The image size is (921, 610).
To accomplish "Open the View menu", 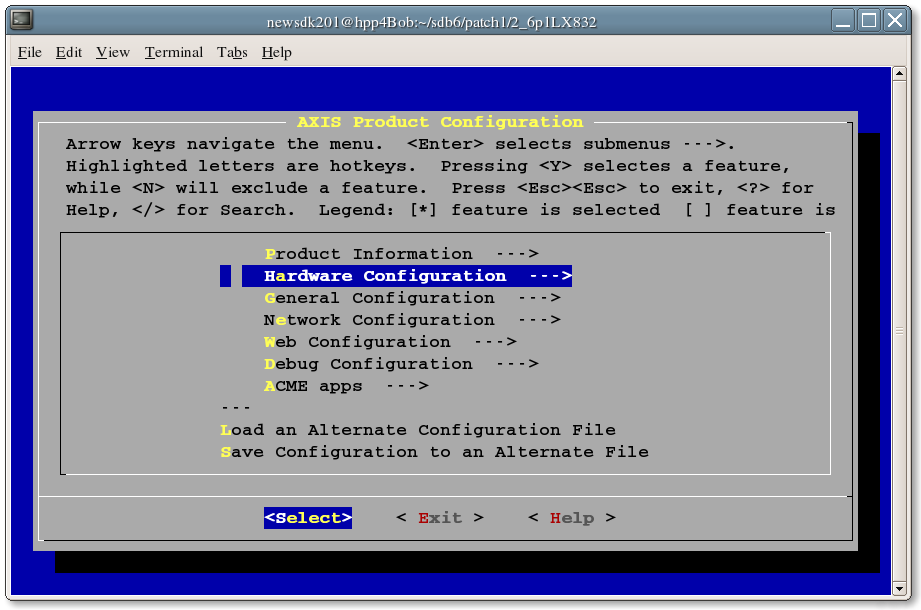I will pyautogui.click(x=113, y=52).
